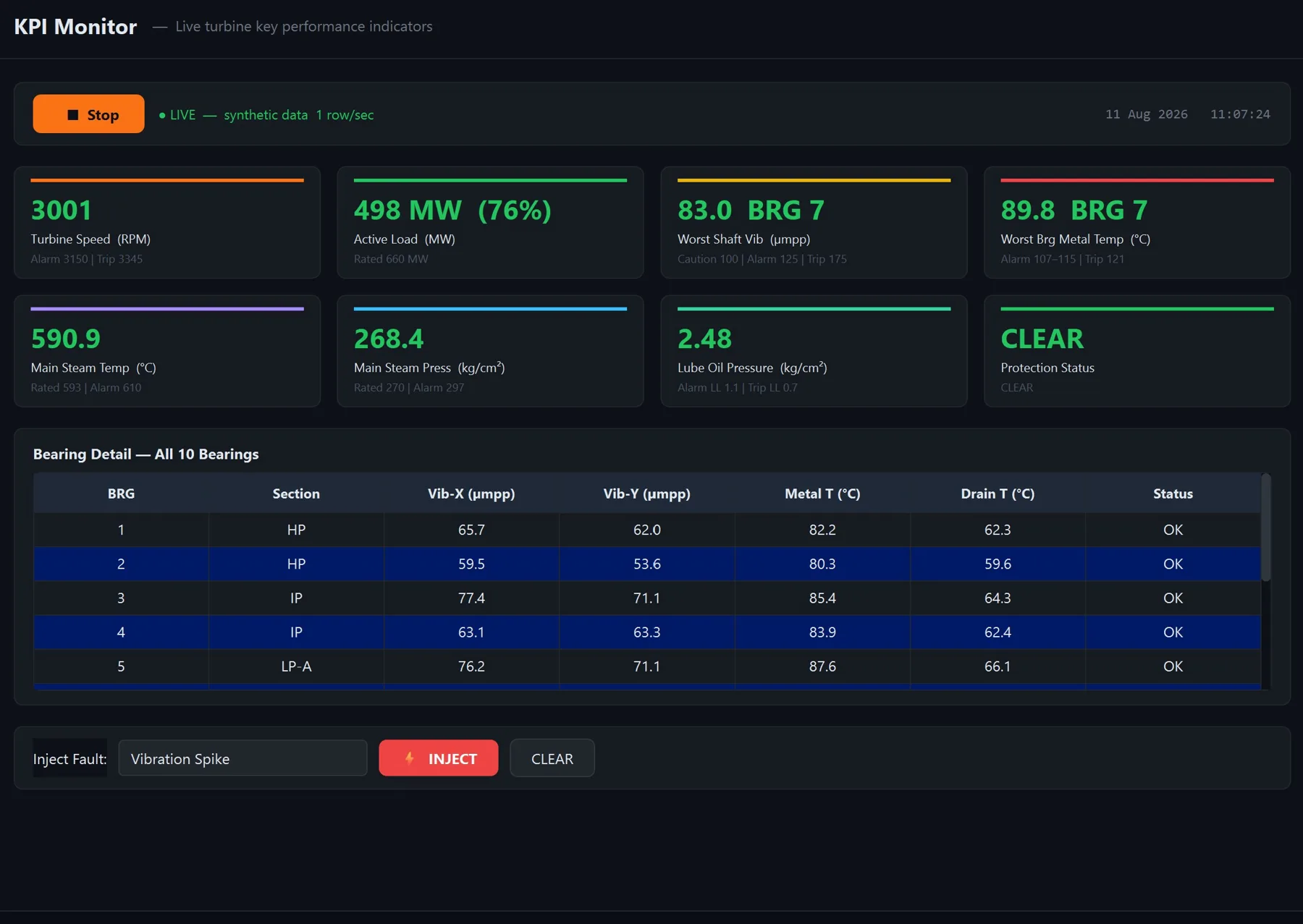Click bearing 5 section LP-A cell
Screen dimensions: 1303x924
click(x=296, y=666)
